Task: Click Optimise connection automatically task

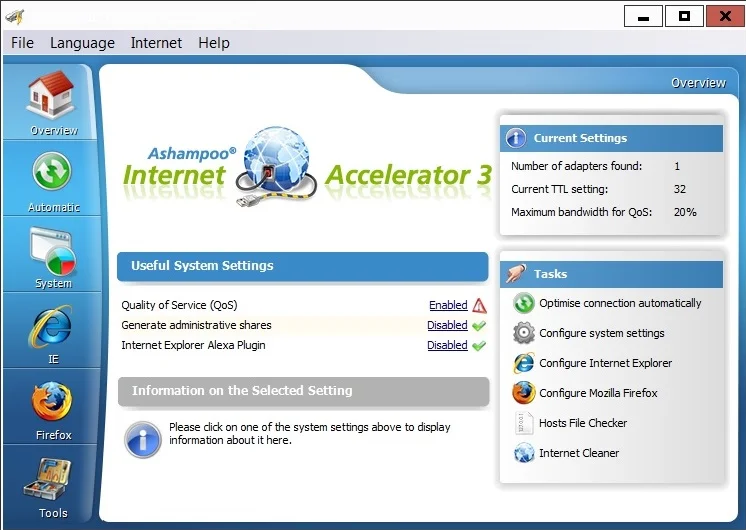Action: (x=620, y=303)
